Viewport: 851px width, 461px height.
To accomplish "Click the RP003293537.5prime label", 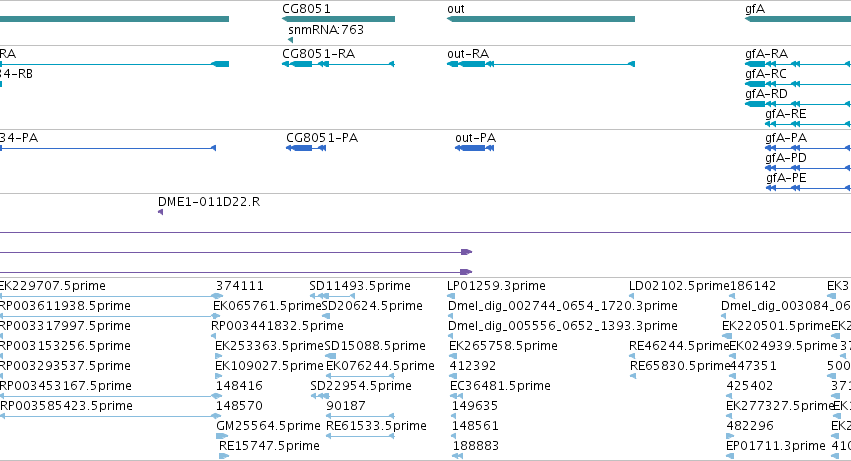I will click(x=65, y=367).
